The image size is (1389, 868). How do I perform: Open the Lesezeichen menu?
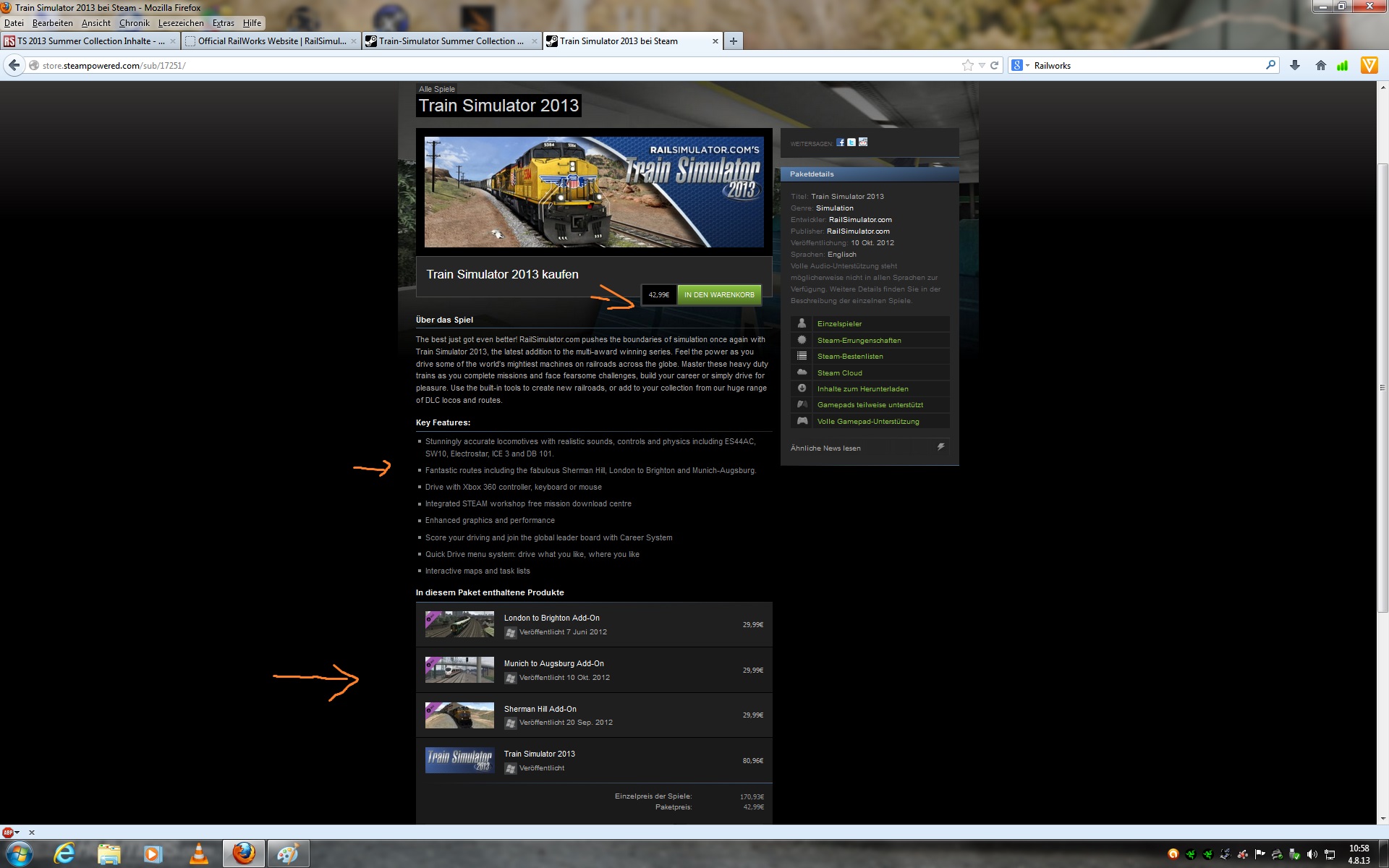(x=181, y=23)
